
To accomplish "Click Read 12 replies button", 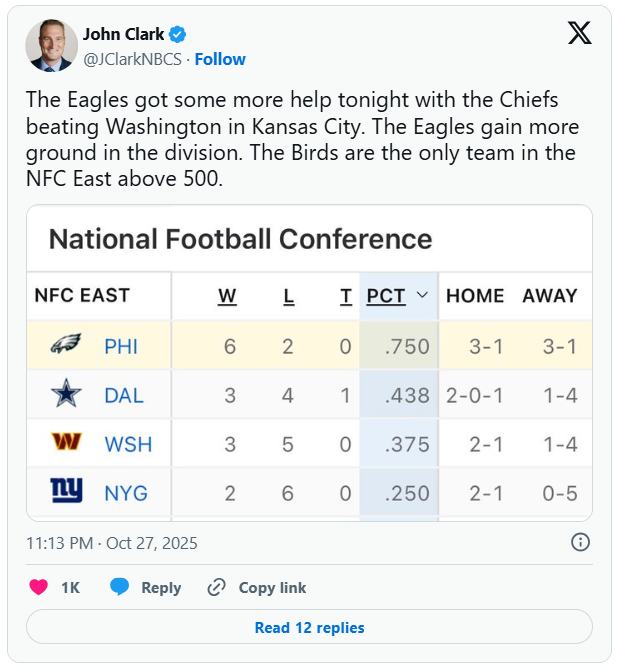I will pyautogui.click(x=309, y=628).
